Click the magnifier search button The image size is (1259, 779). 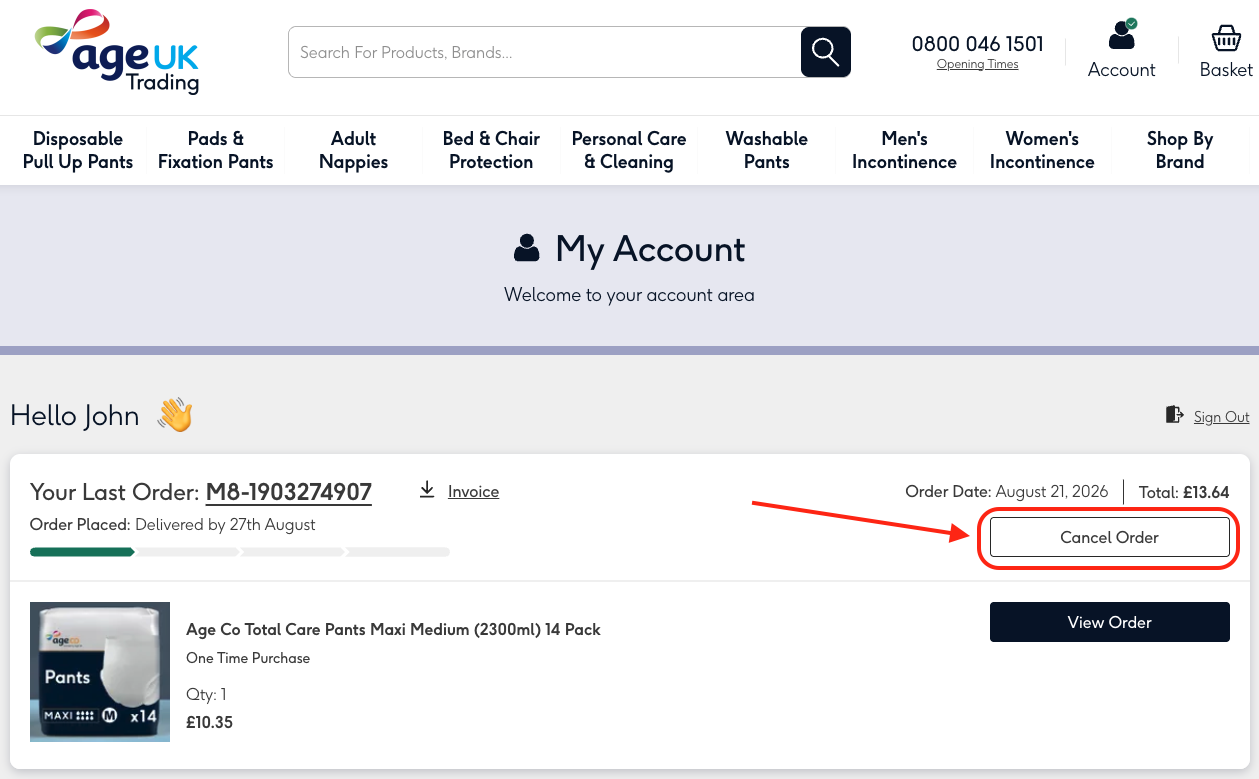click(x=826, y=52)
